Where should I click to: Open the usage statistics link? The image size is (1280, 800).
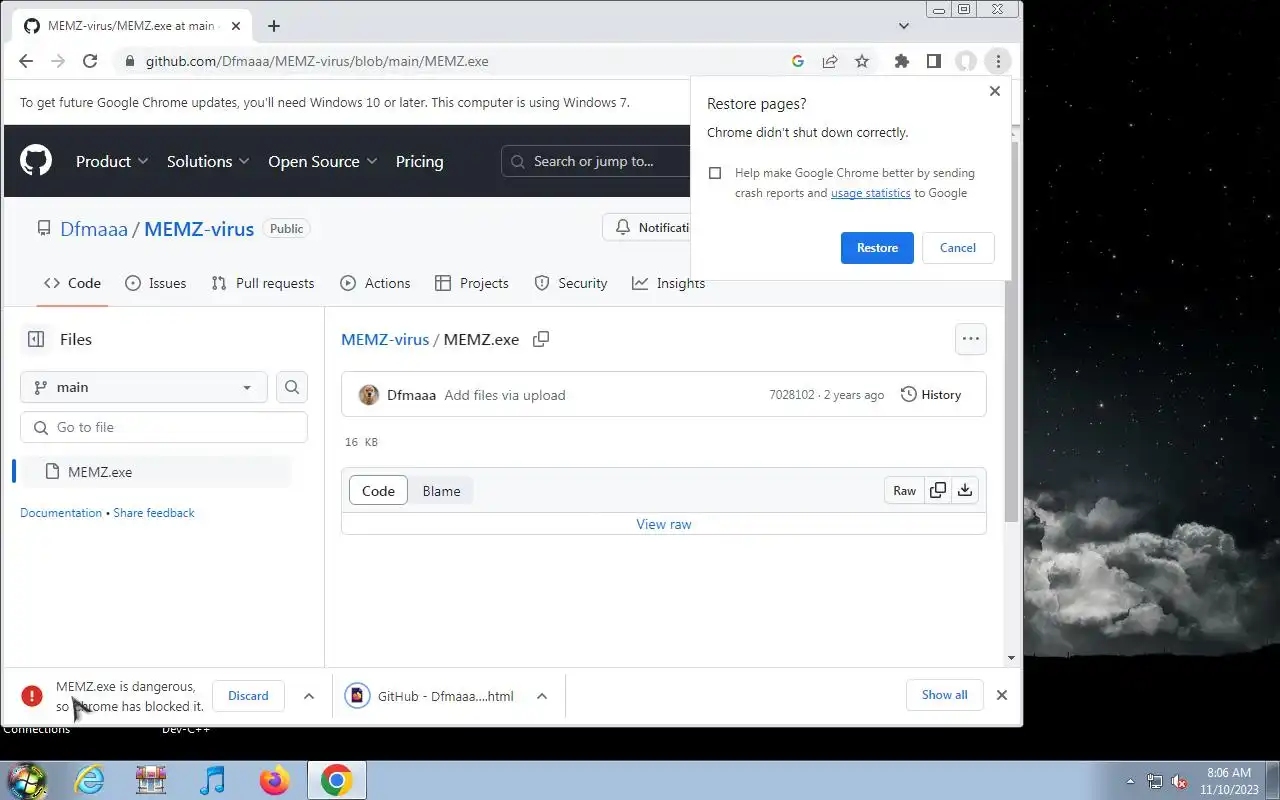871,193
